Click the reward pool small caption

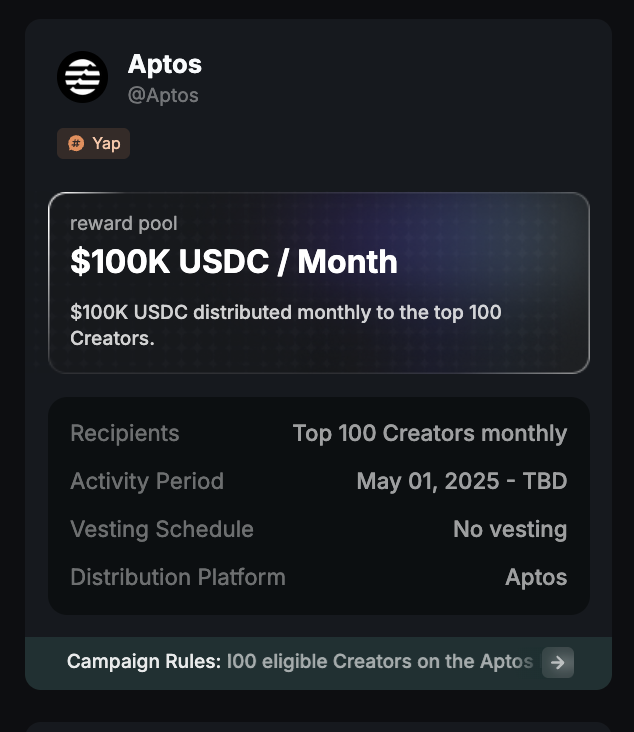click(x=124, y=224)
